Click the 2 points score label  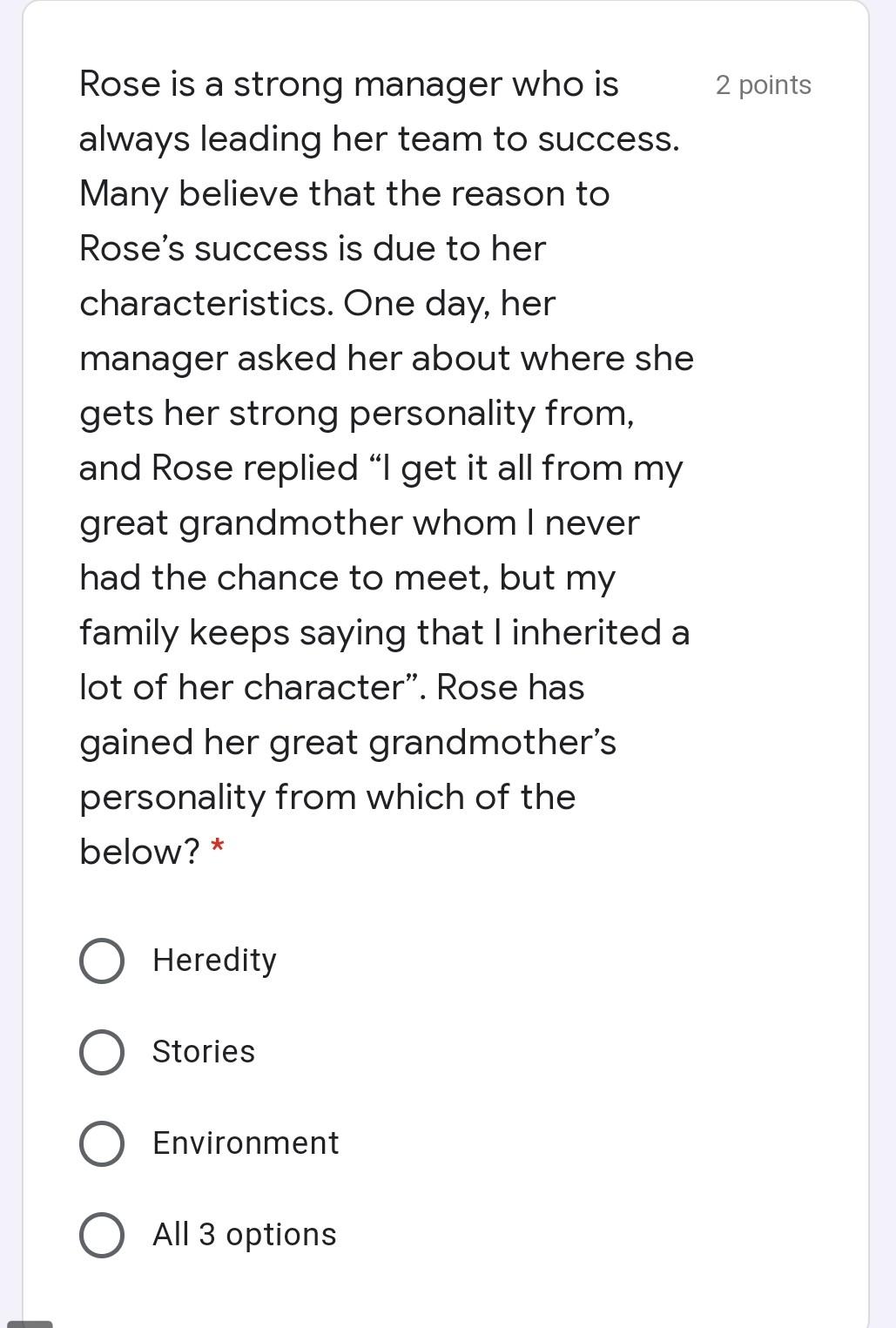pos(764,85)
